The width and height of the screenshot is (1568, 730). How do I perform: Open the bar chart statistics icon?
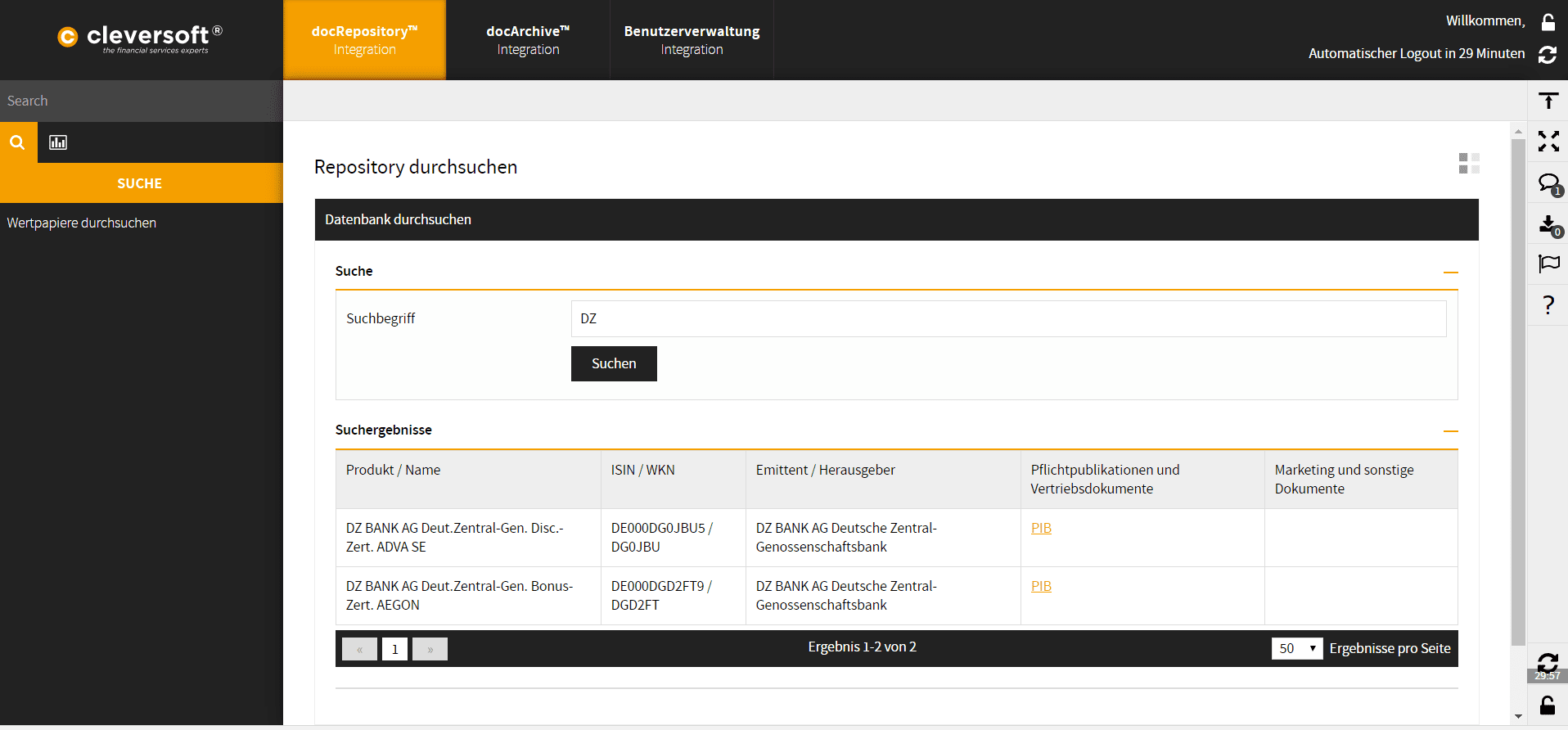click(58, 142)
